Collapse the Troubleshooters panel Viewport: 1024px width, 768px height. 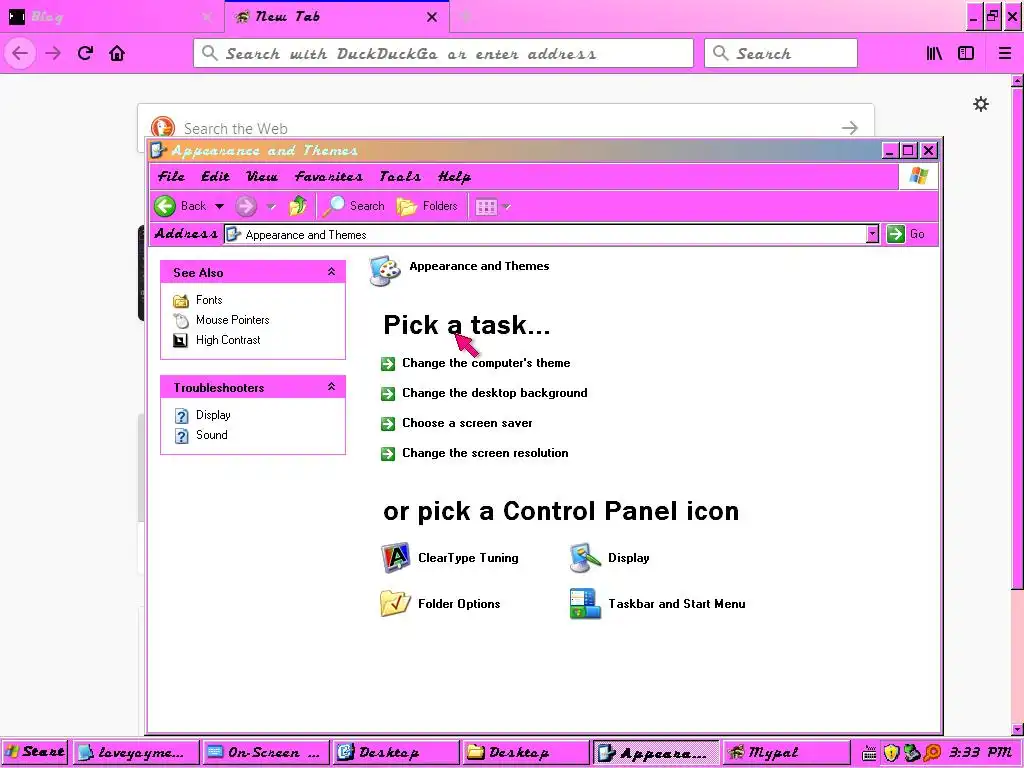(331, 387)
